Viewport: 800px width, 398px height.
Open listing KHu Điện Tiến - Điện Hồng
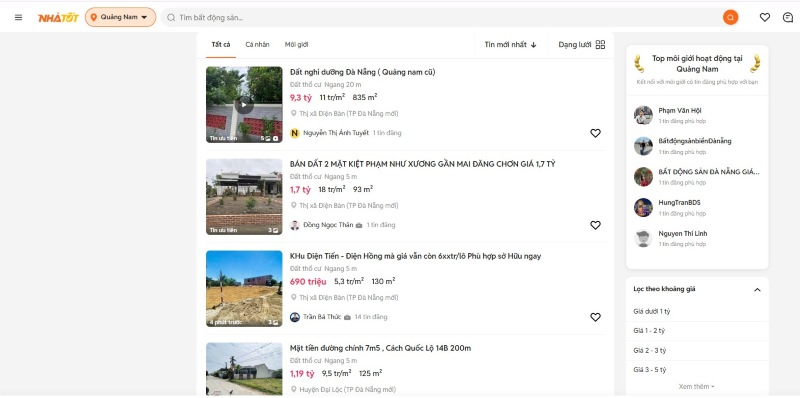click(x=415, y=256)
